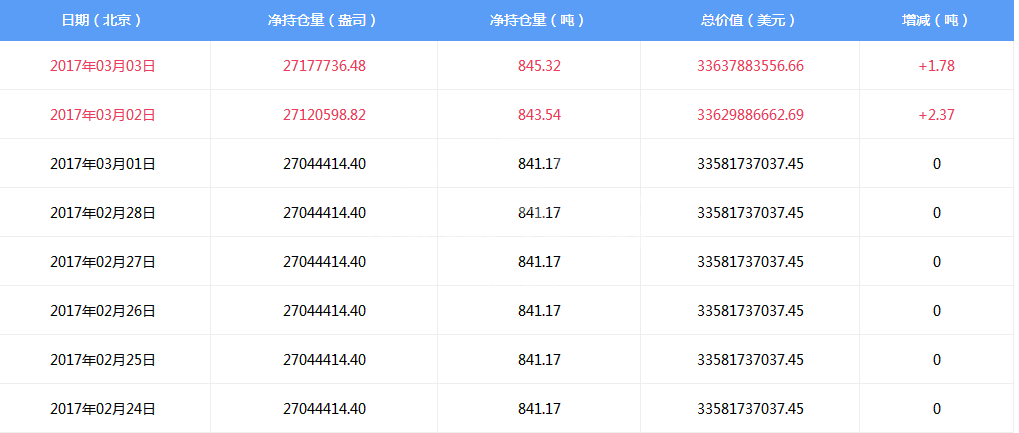Select the date cell 2017年02月28日

click(103, 213)
